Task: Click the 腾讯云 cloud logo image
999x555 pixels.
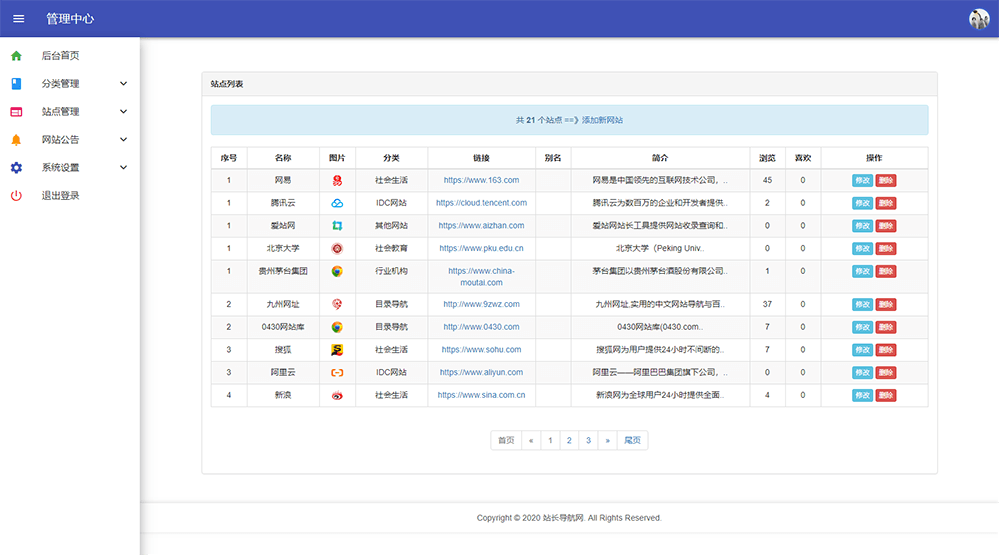Action: [x=337, y=203]
